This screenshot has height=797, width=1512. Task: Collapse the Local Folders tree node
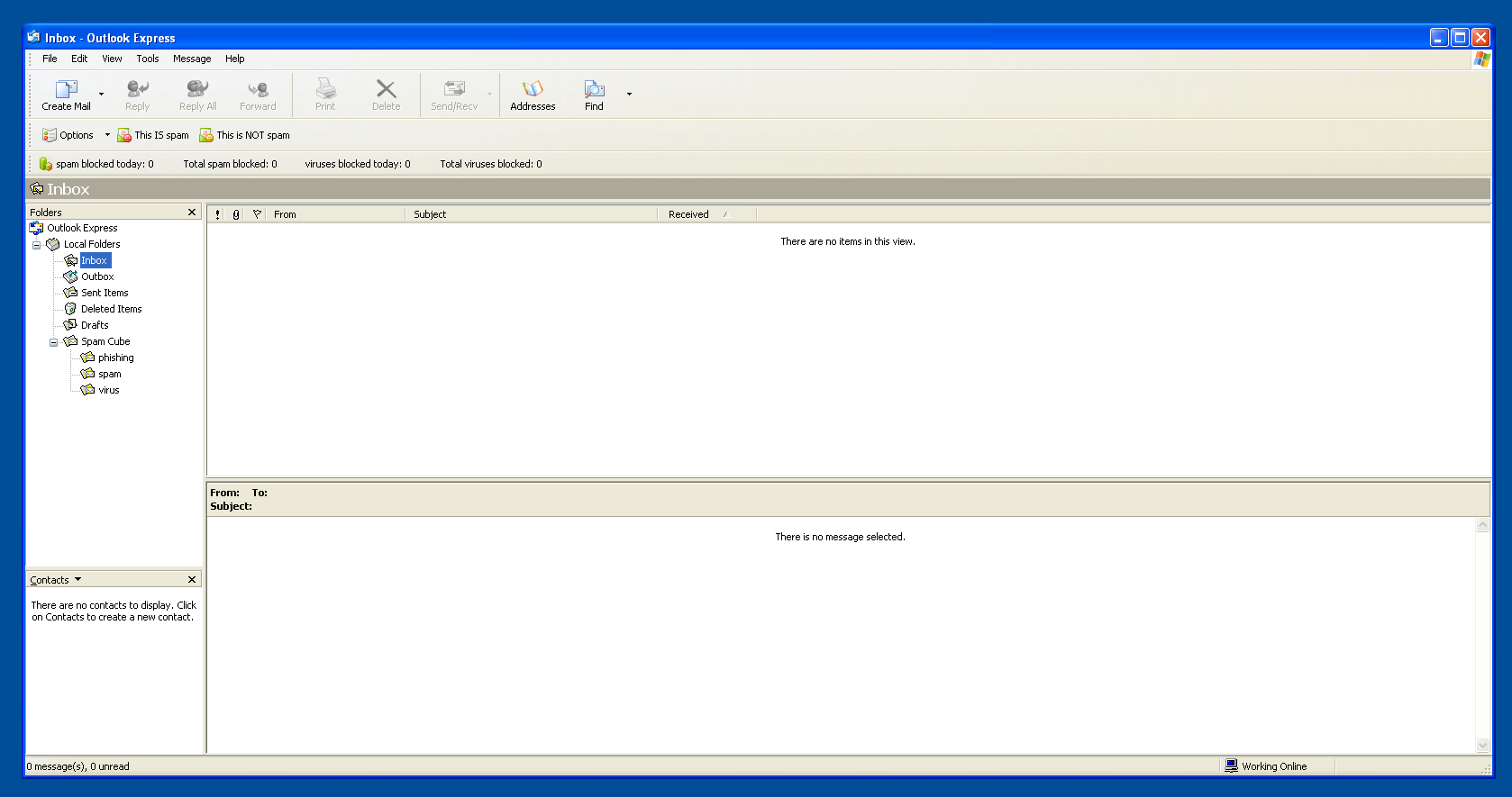(x=37, y=245)
